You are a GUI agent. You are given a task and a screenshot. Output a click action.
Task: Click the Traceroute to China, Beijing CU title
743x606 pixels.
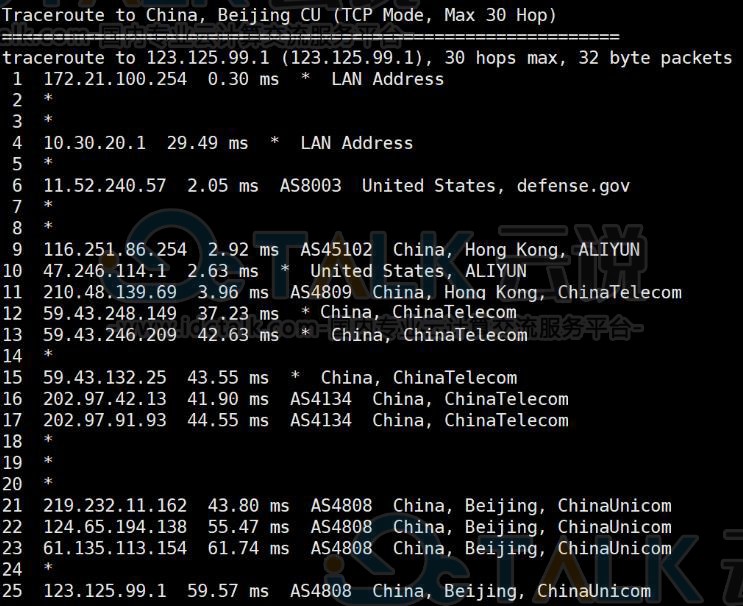click(x=162, y=16)
